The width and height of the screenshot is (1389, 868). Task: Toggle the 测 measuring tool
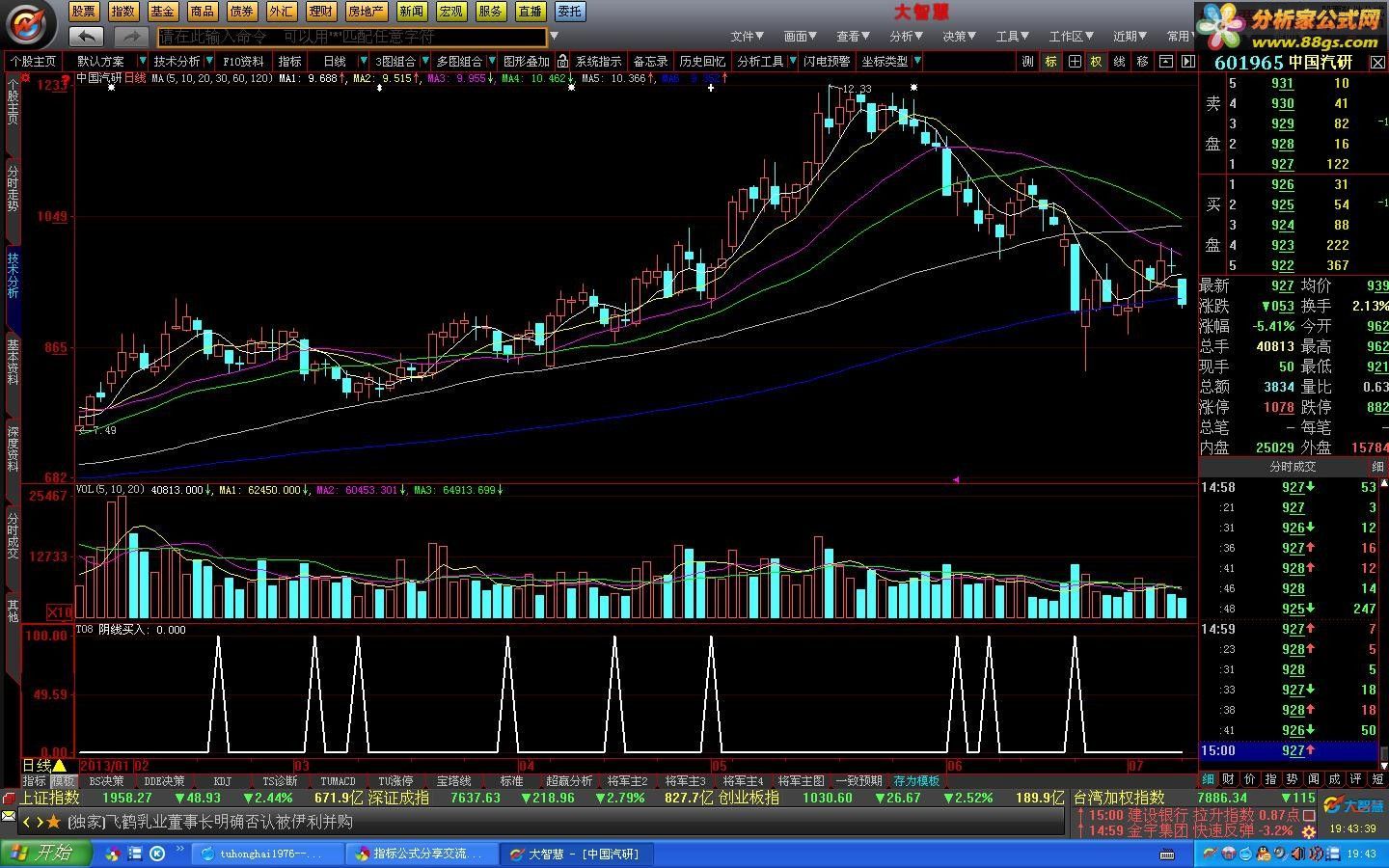coord(1027,61)
